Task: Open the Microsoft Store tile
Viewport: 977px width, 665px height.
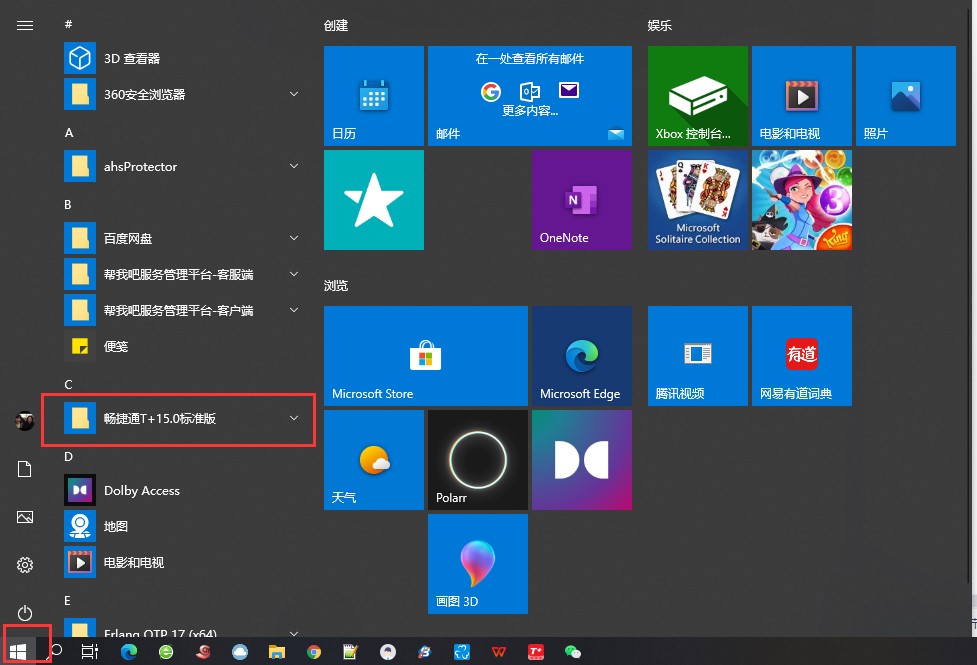Action: tap(426, 356)
